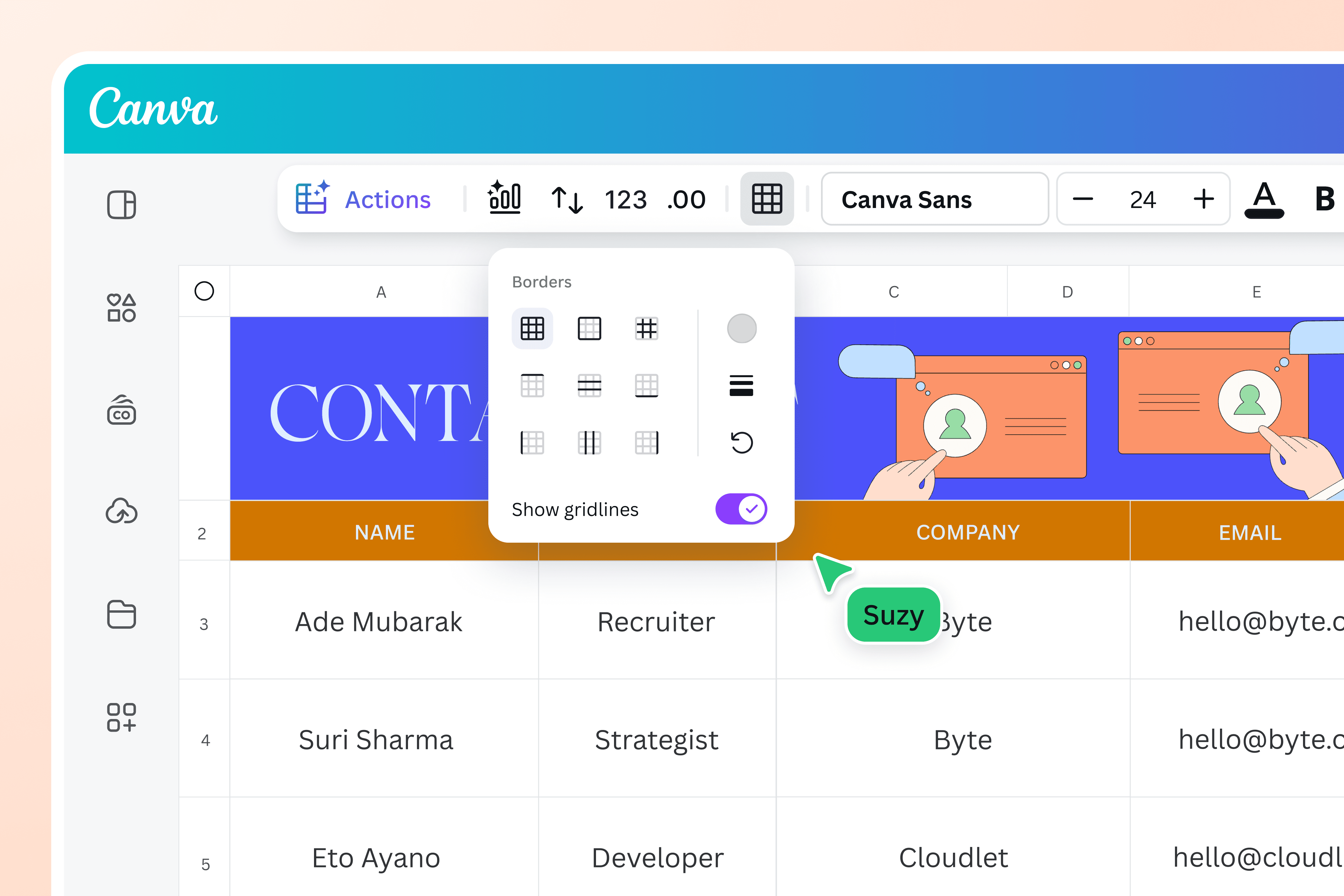Open the Elements panel in the sidebar
Image resolution: width=1344 pixels, height=896 pixels.
[121, 307]
